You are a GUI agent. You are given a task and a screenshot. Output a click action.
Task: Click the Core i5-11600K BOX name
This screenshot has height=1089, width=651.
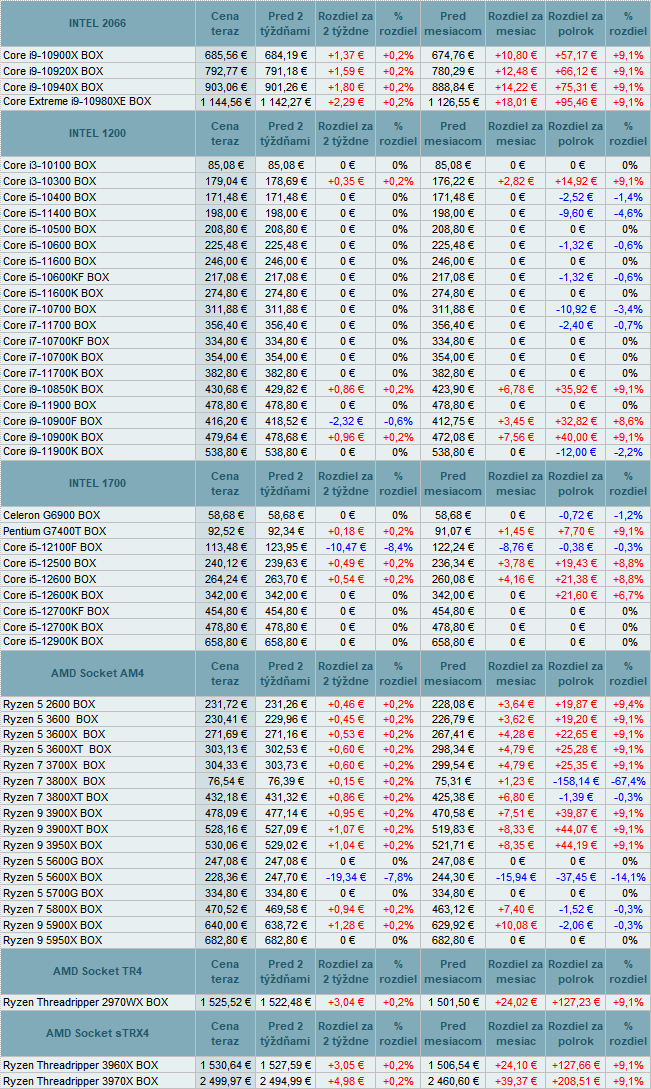click(53, 293)
